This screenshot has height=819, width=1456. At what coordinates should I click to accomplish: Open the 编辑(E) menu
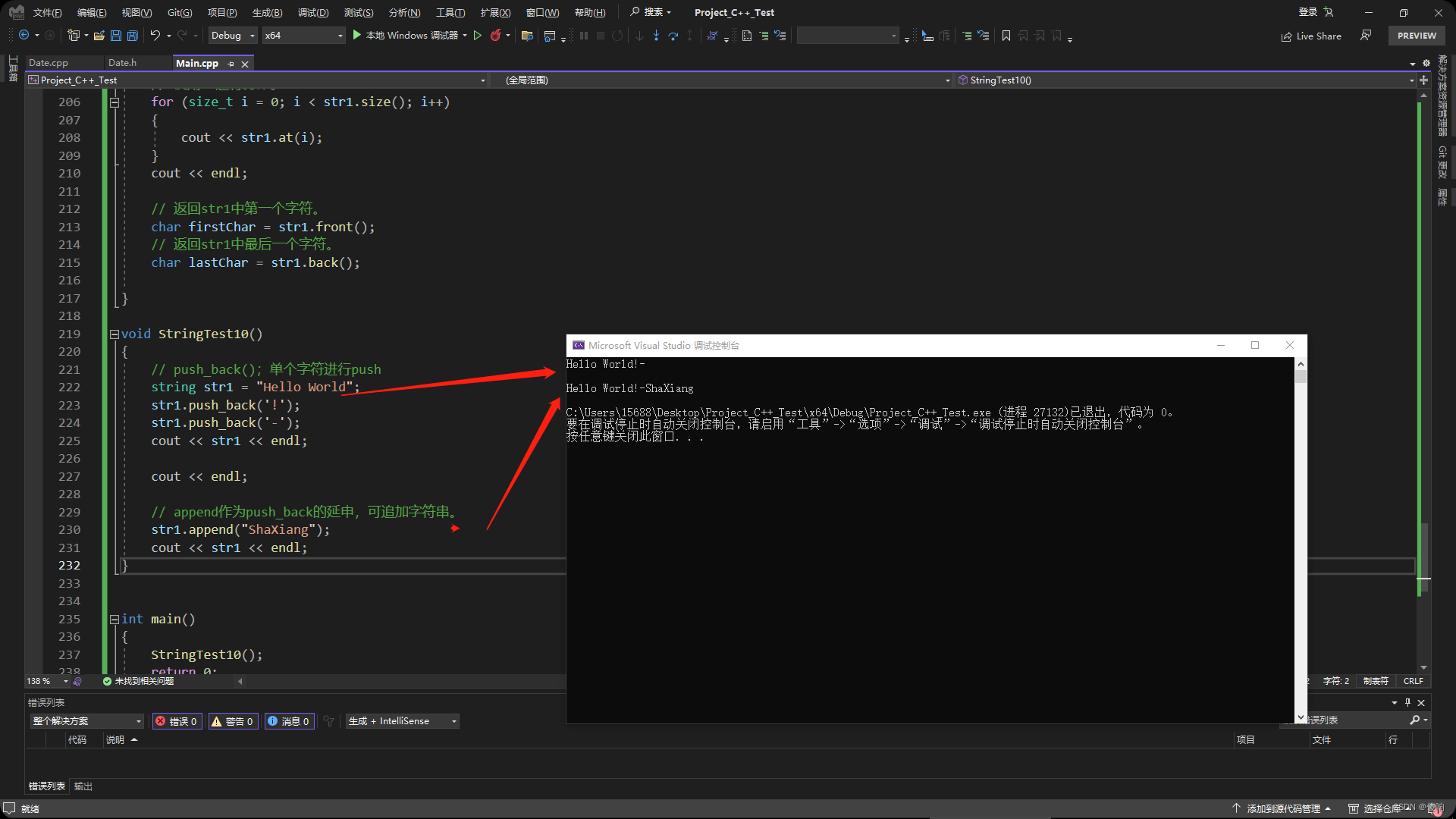click(92, 12)
